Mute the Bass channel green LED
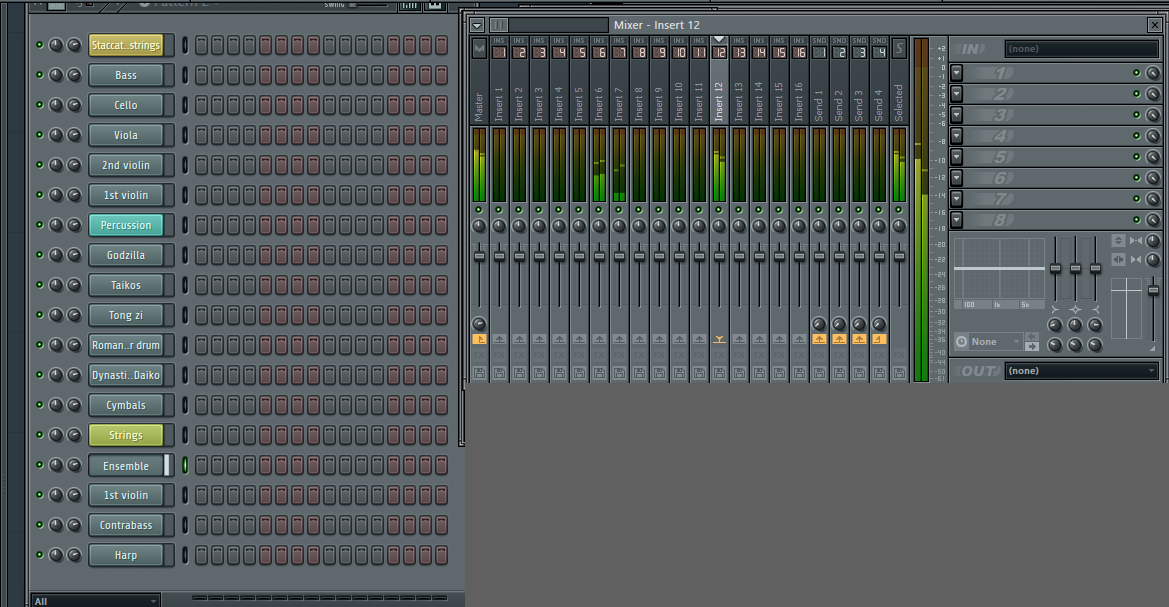 click(x=40, y=75)
